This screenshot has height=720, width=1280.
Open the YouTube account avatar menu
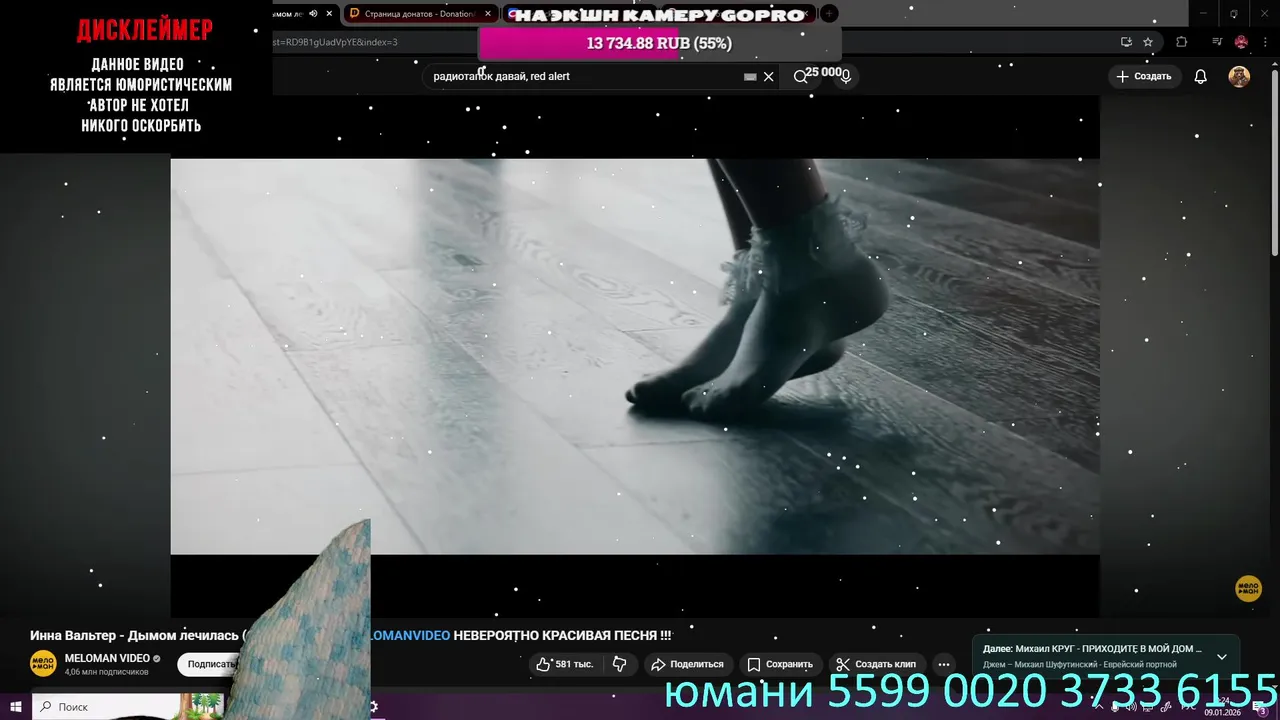coord(1239,77)
